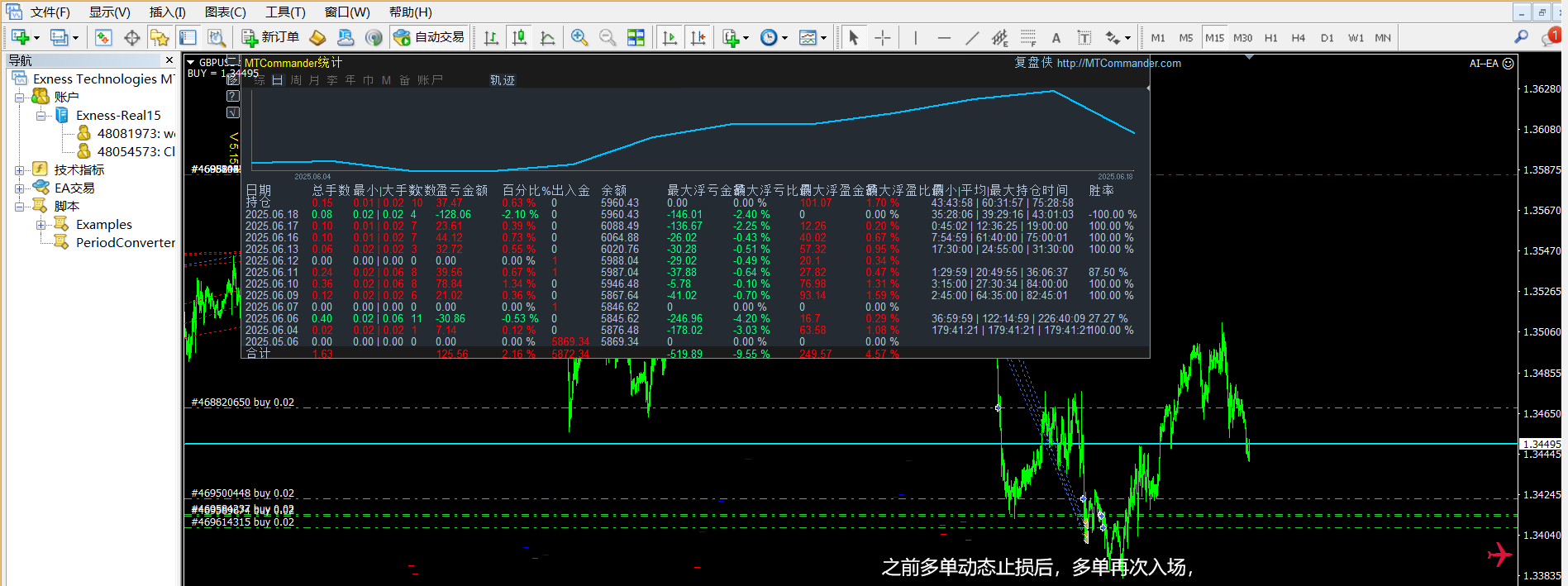Open the 工具(T) menu
The height and width of the screenshot is (586, 1568).
coord(285,12)
